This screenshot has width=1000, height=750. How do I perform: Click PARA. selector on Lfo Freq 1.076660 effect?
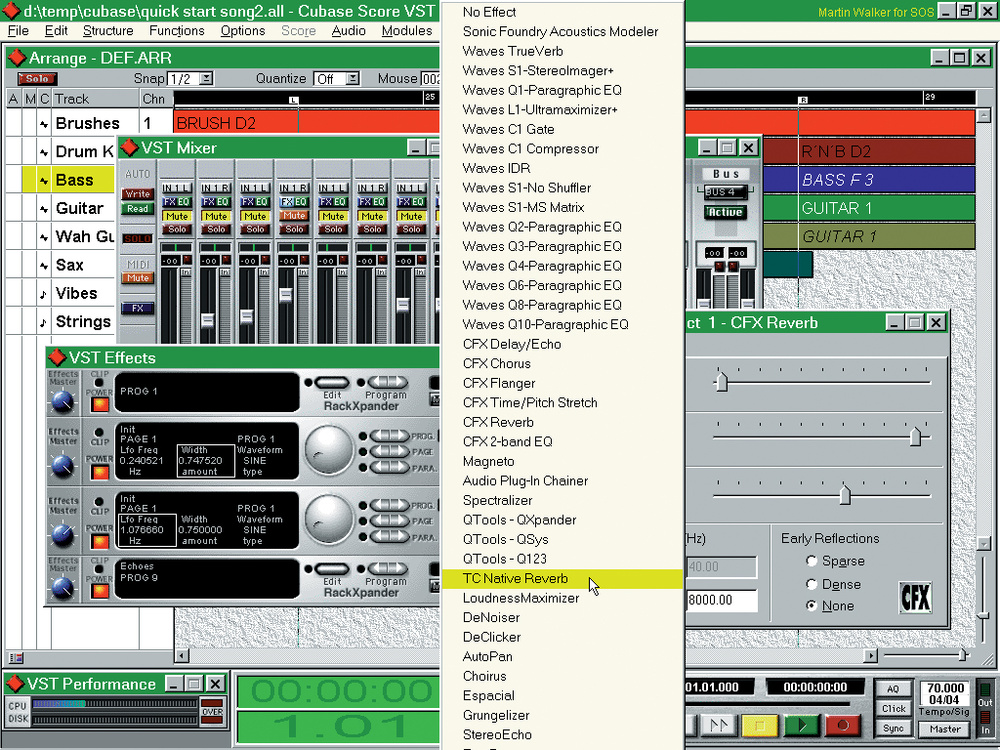(388, 537)
